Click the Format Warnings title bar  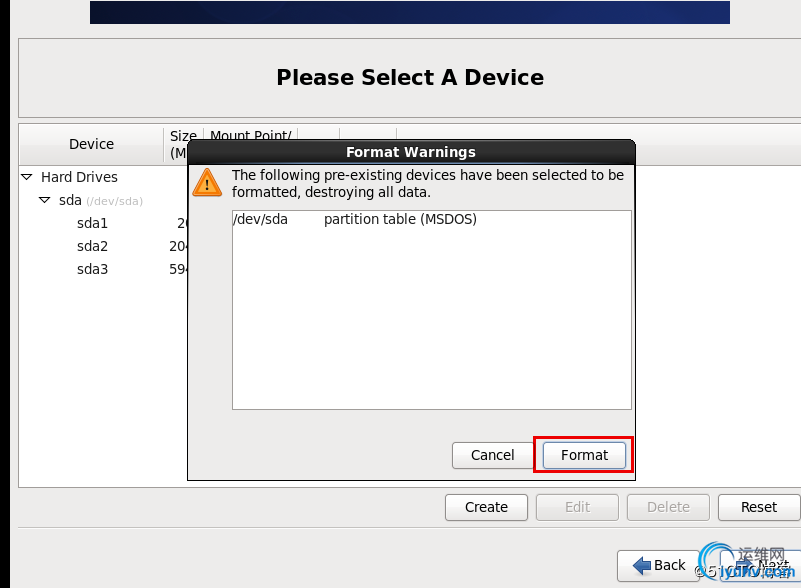coord(410,152)
